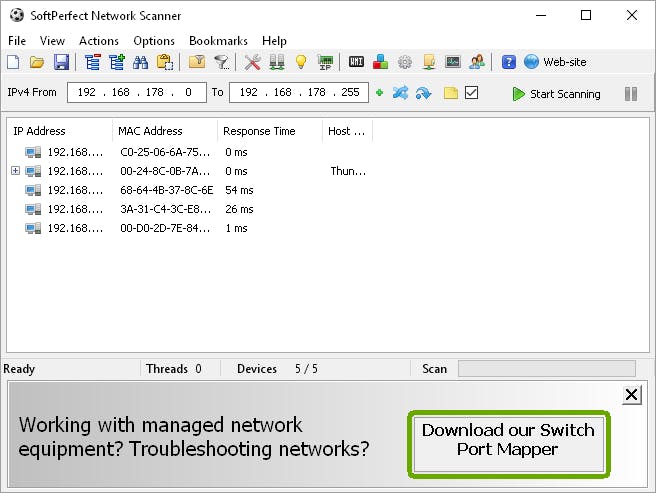Save results using the floppy disk icon
The width and height of the screenshot is (656, 493).
62,62
